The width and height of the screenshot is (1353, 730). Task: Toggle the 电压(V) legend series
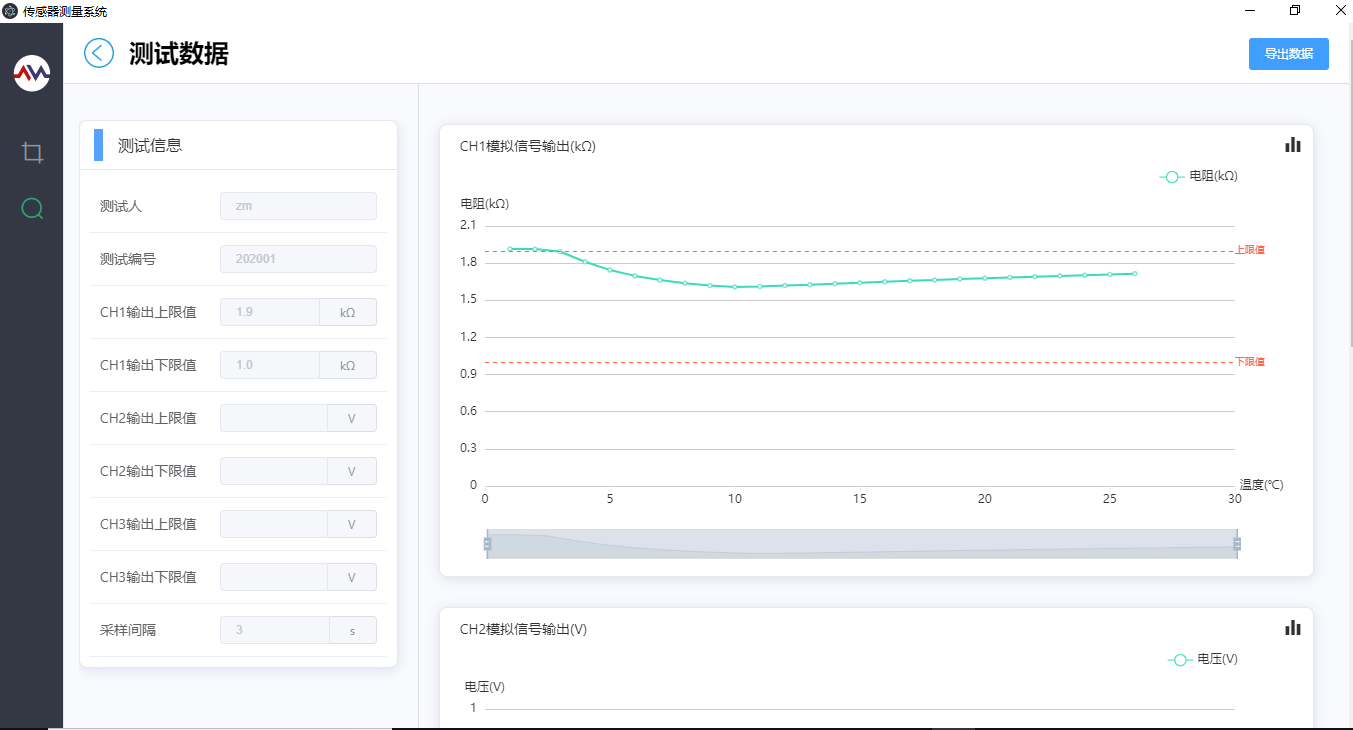click(x=1203, y=659)
